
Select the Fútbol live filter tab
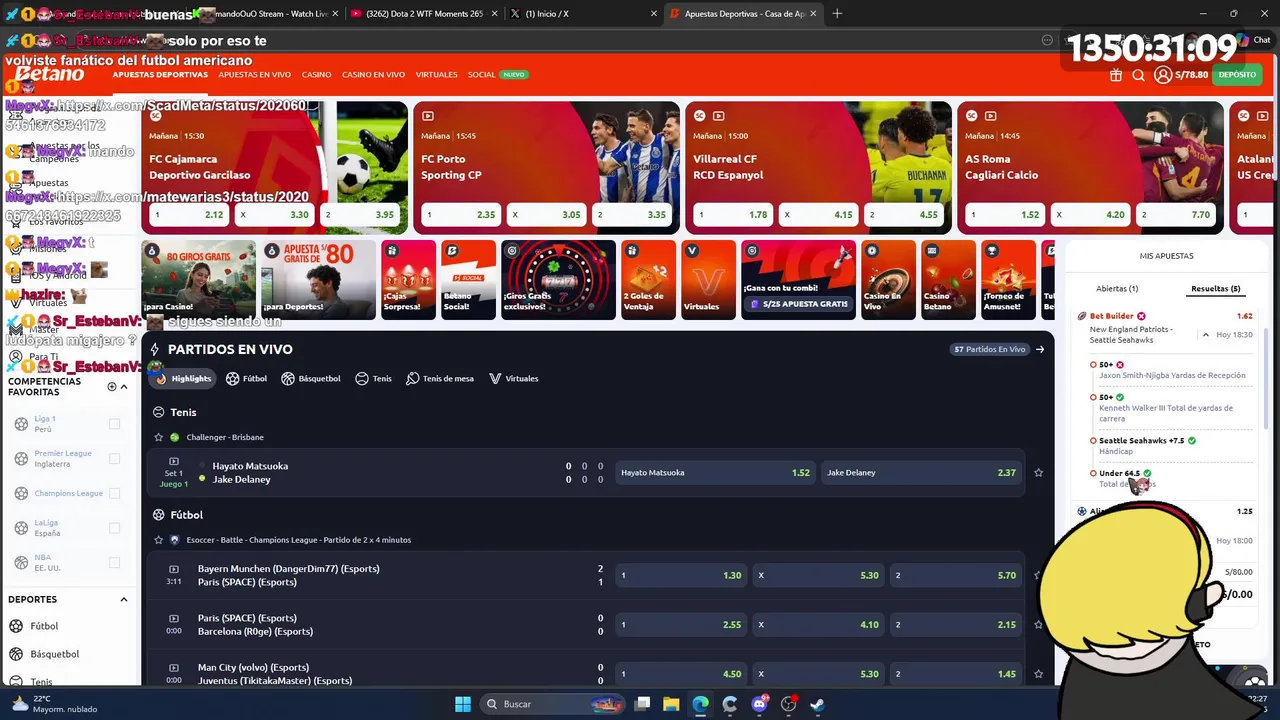(246, 379)
